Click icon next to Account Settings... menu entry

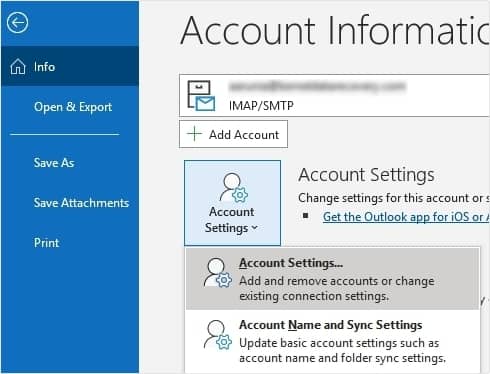(218, 272)
